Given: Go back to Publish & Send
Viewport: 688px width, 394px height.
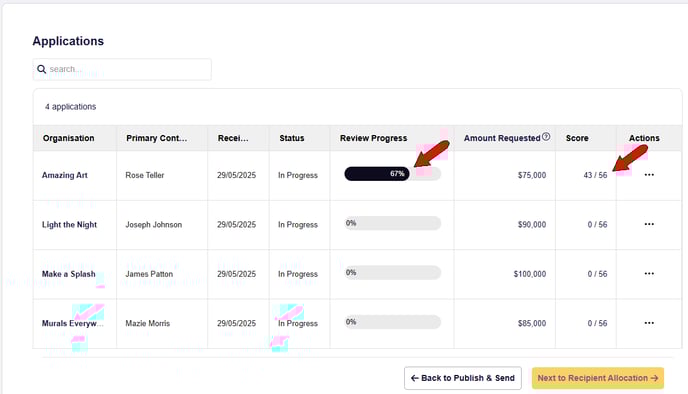Looking at the screenshot, I should pyautogui.click(x=462, y=378).
